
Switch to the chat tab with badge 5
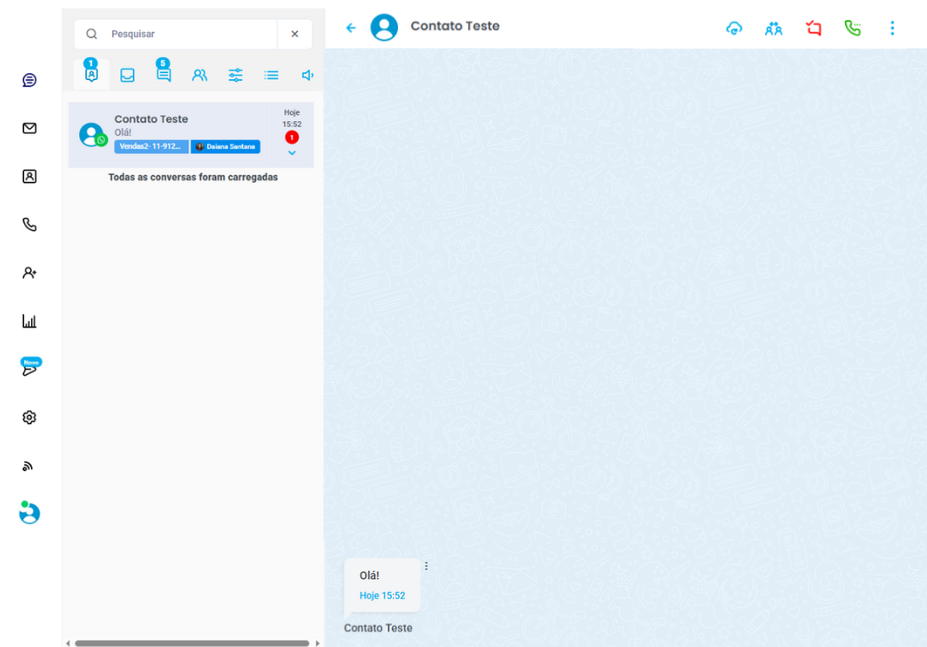point(163,74)
